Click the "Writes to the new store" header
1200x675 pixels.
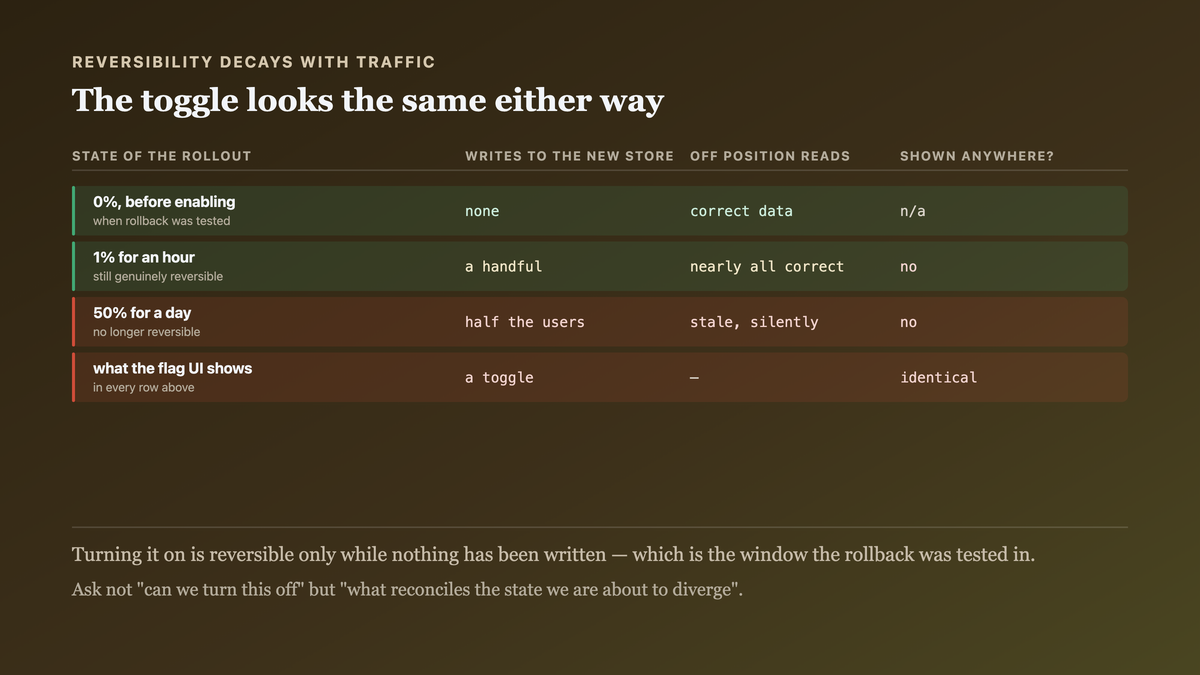569,156
